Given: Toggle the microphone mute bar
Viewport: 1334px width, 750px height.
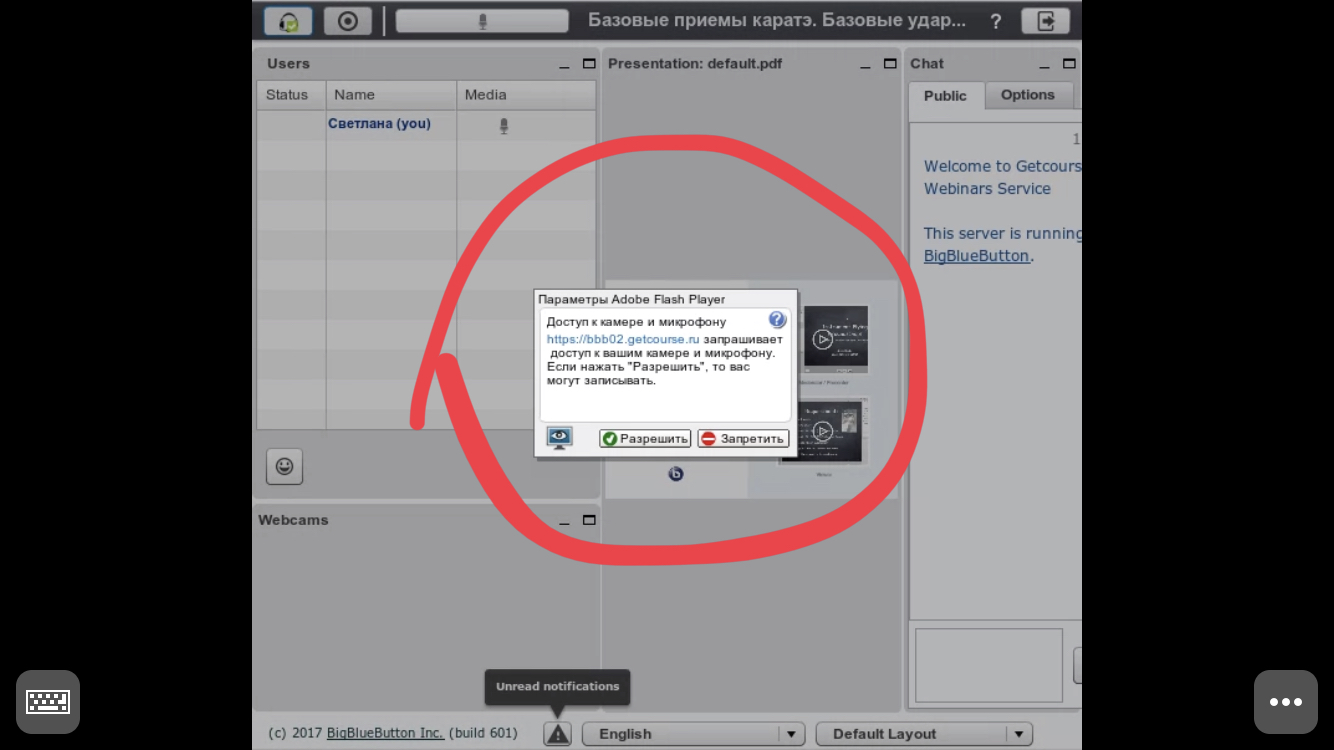Looking at the screenshot, I should click(482, 21).
